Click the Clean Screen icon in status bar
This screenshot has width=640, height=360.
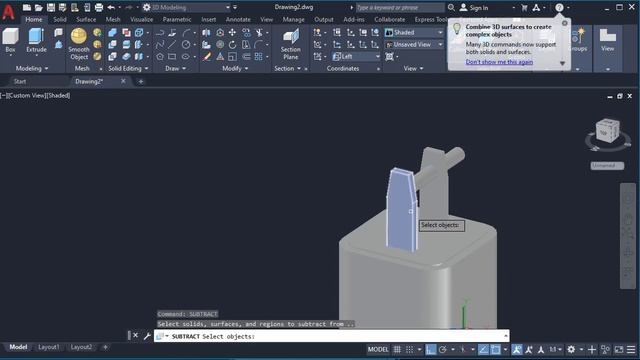pyautogui.click(x=619, y=349)
